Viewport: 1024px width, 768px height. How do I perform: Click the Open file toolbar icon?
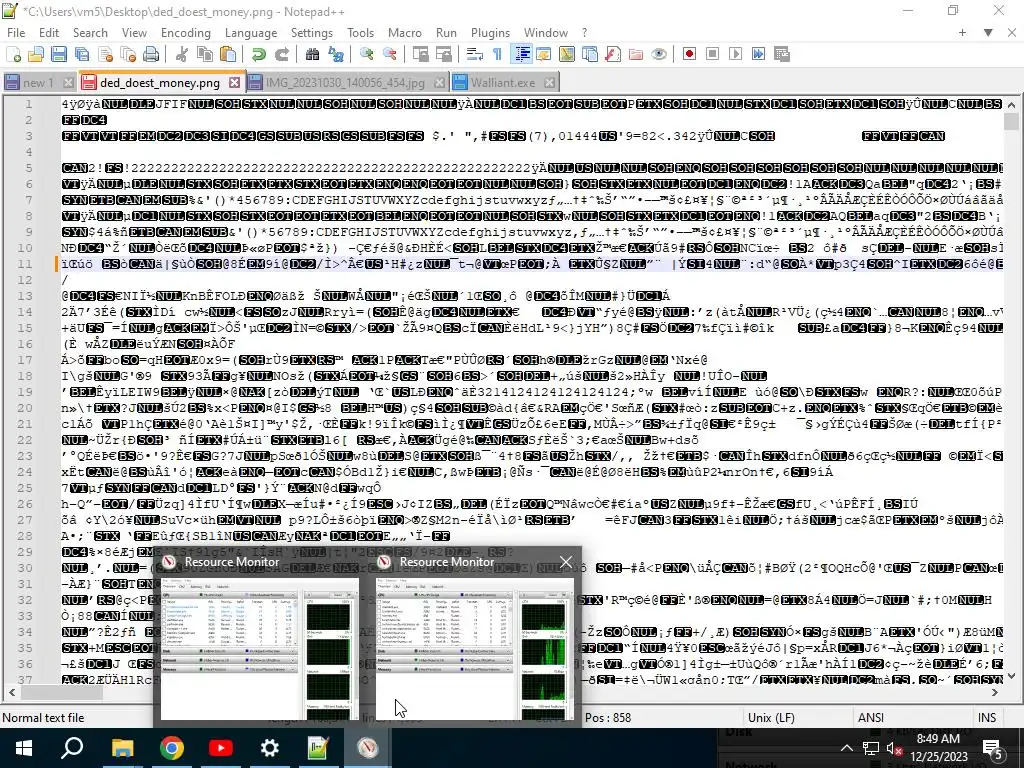pyautogui.click(x=36, y=54)
